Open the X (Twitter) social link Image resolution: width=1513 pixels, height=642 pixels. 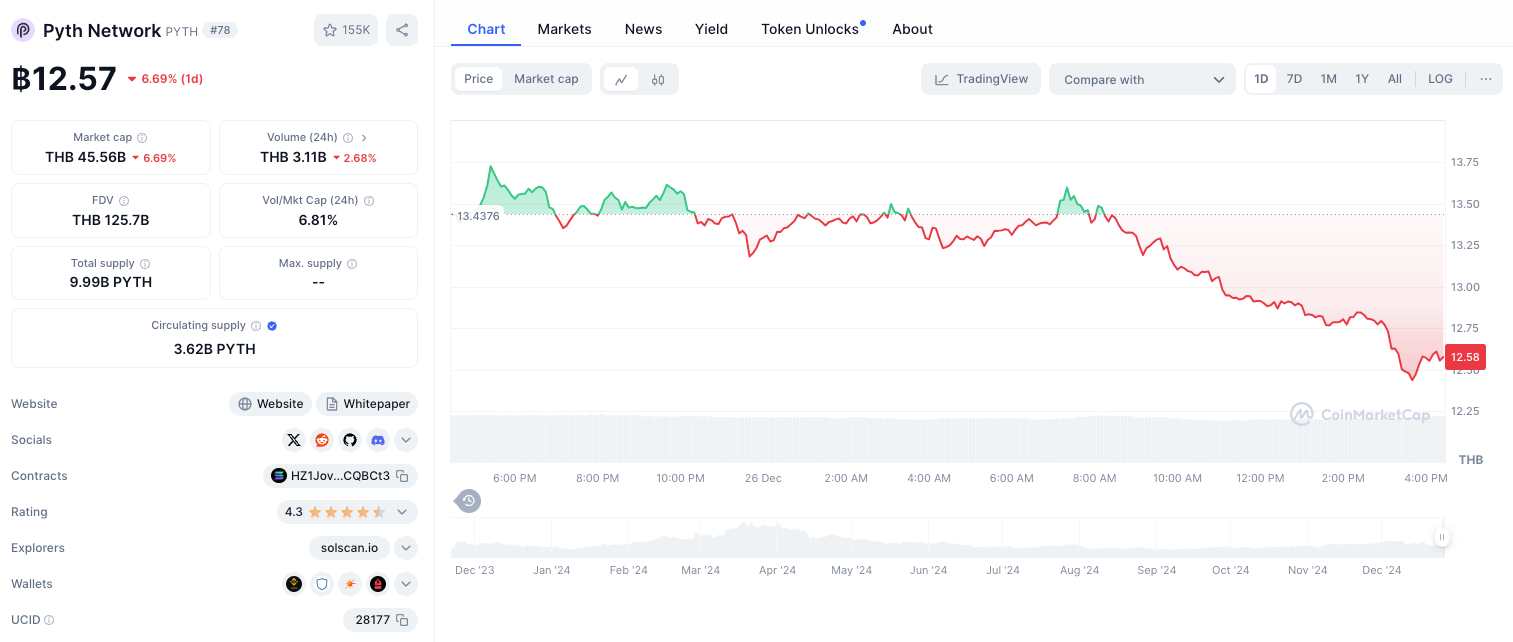(x=294, y=440)
